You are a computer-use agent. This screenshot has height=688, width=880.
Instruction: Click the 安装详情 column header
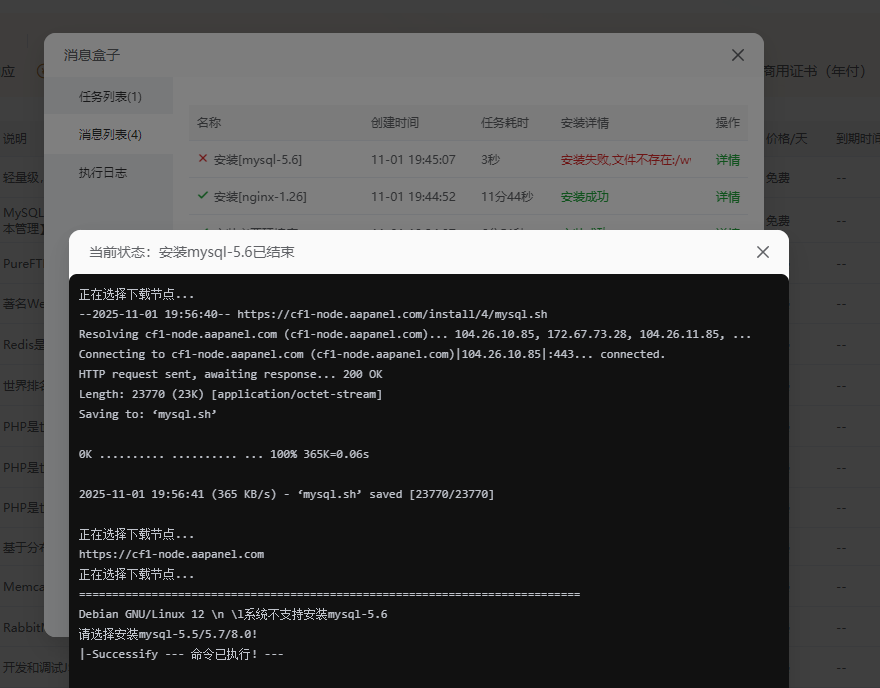[584, 122]
